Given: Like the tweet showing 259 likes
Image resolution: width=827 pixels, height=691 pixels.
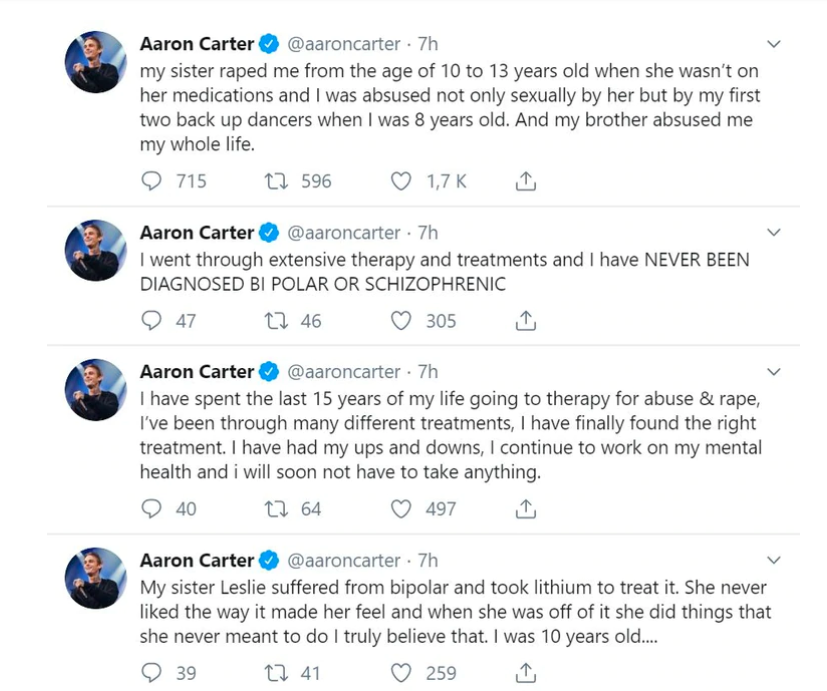Looking at the screenshot, I should click(x=403, y=672).
